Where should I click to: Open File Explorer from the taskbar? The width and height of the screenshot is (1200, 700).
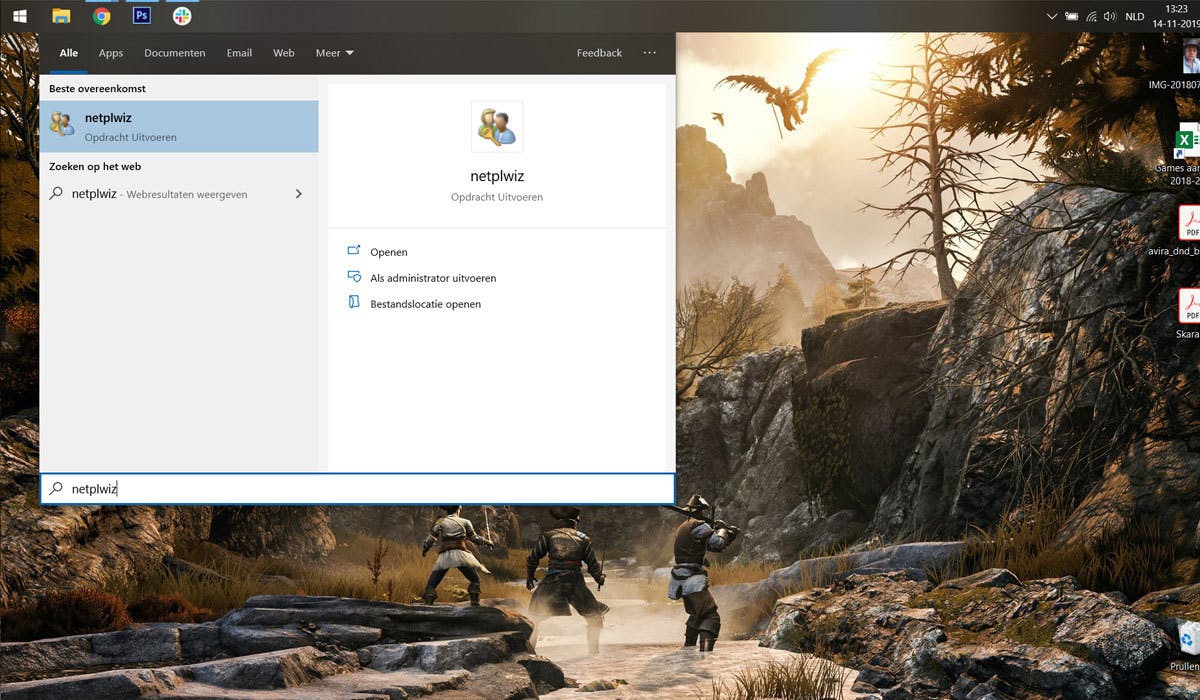(x=61, y=15)
